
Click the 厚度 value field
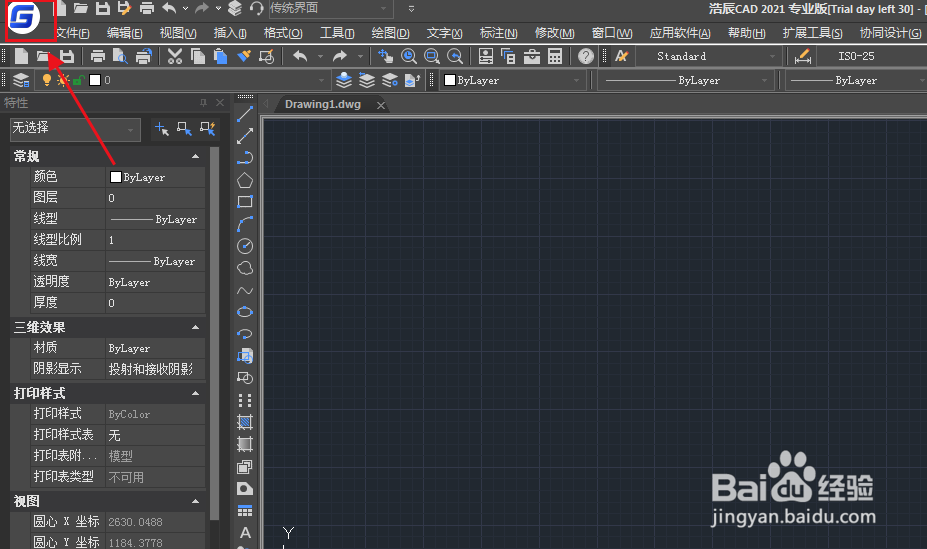point(155,303)
